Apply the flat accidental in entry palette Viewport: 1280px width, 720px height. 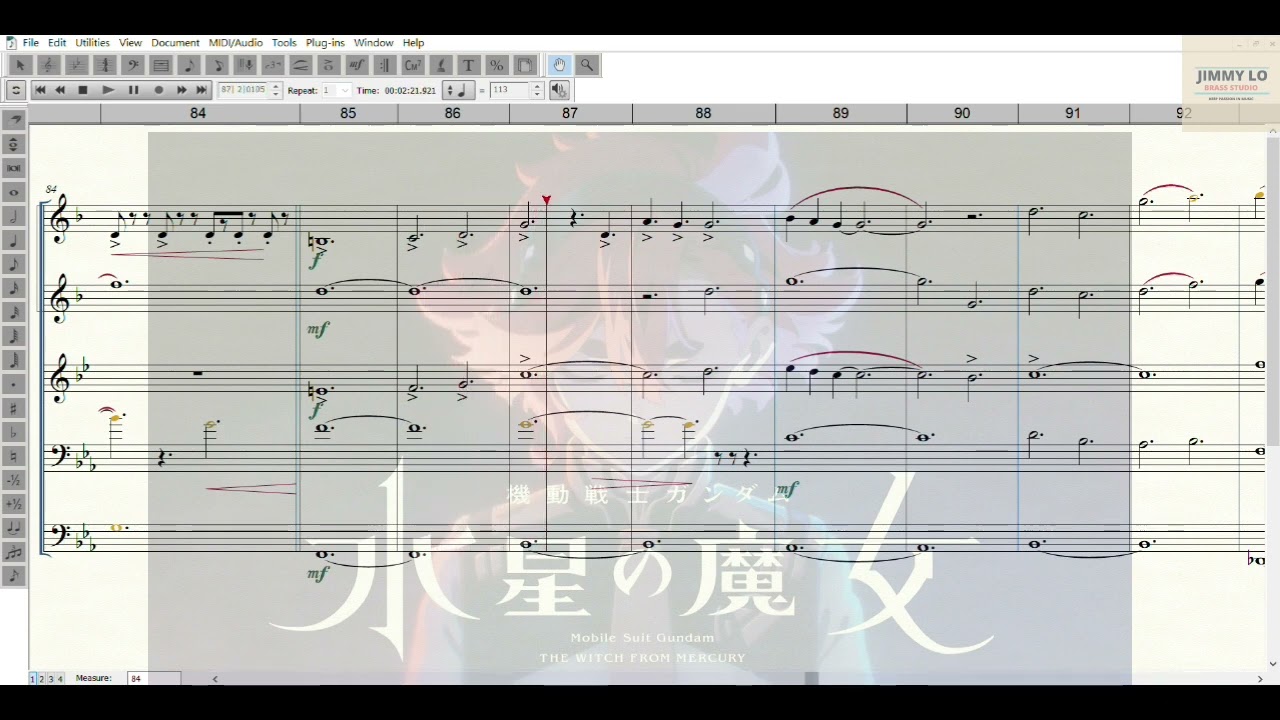pyautogui.click(x=14, y=432)
